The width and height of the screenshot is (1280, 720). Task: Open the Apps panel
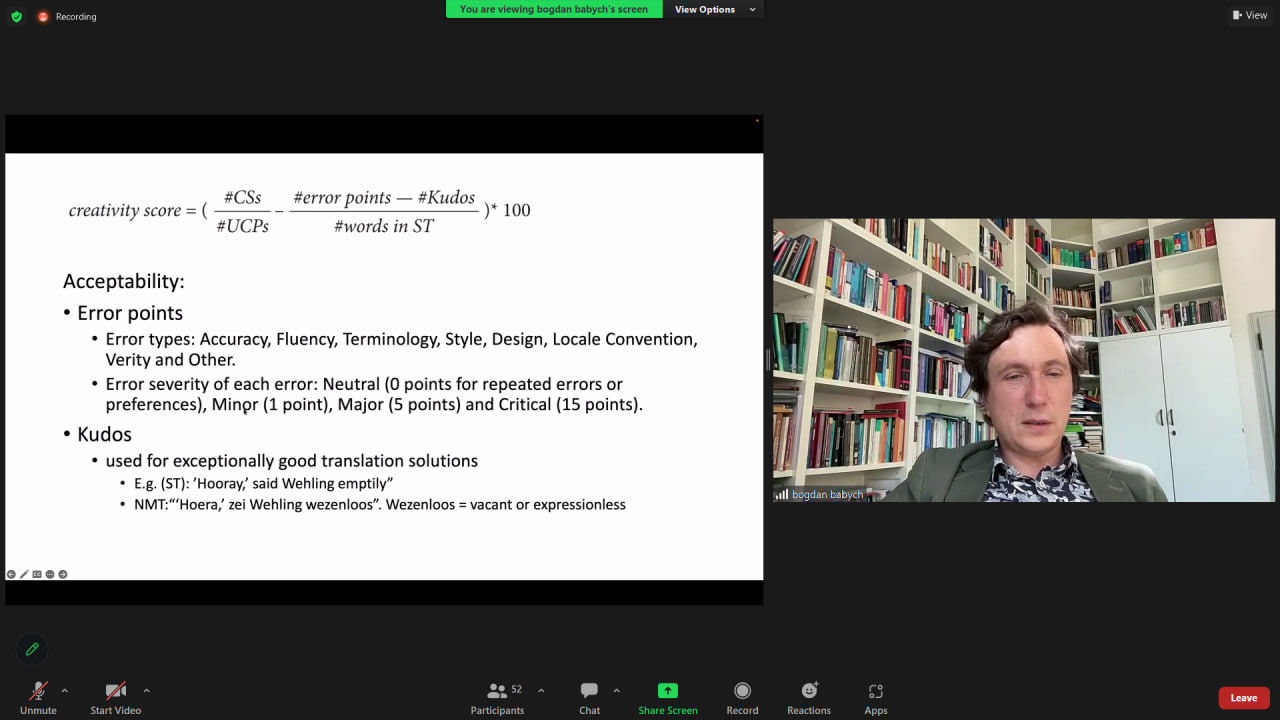[x=876, y=697]
